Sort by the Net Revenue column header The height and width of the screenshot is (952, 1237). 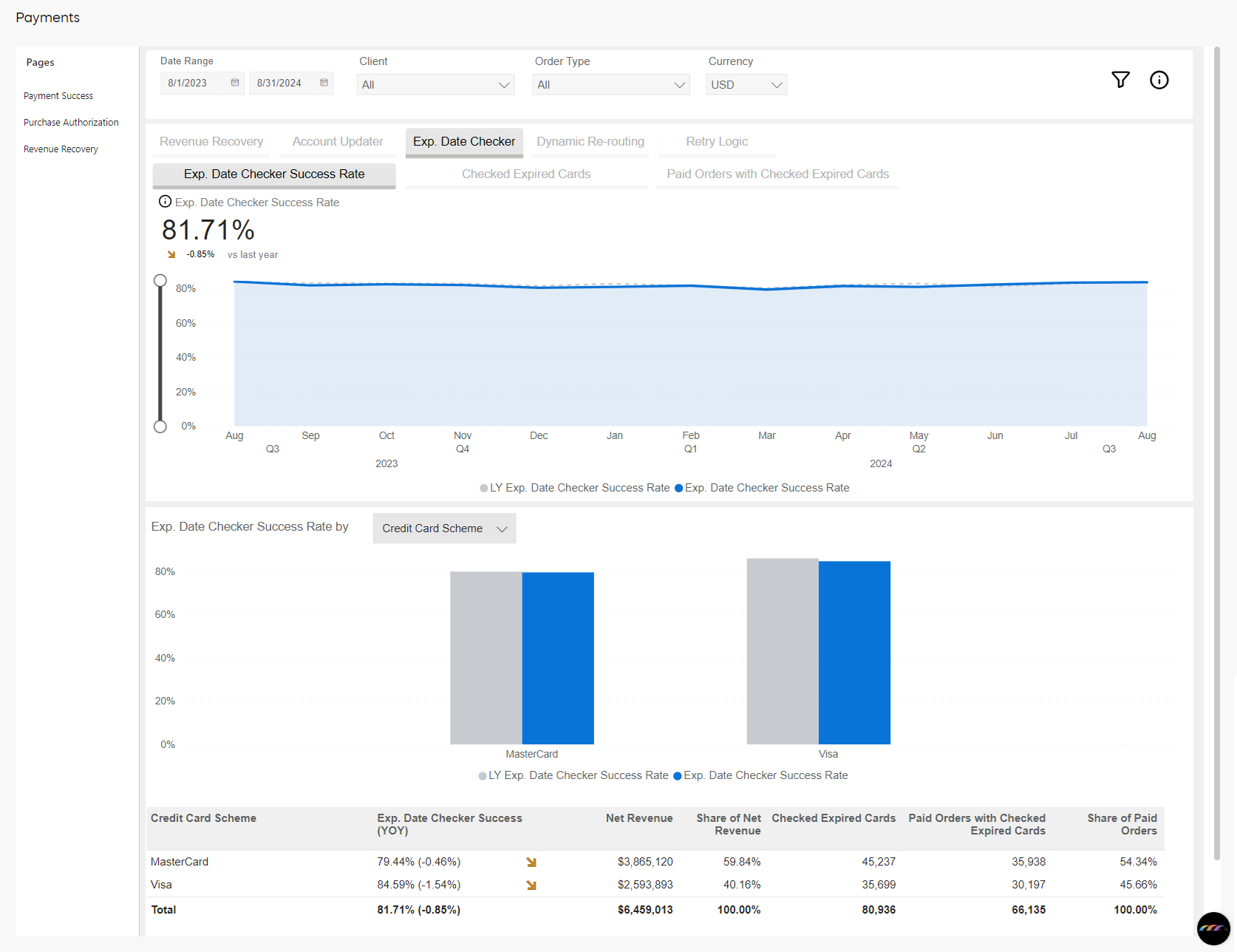pyautogui.click(x=639, y=818)
